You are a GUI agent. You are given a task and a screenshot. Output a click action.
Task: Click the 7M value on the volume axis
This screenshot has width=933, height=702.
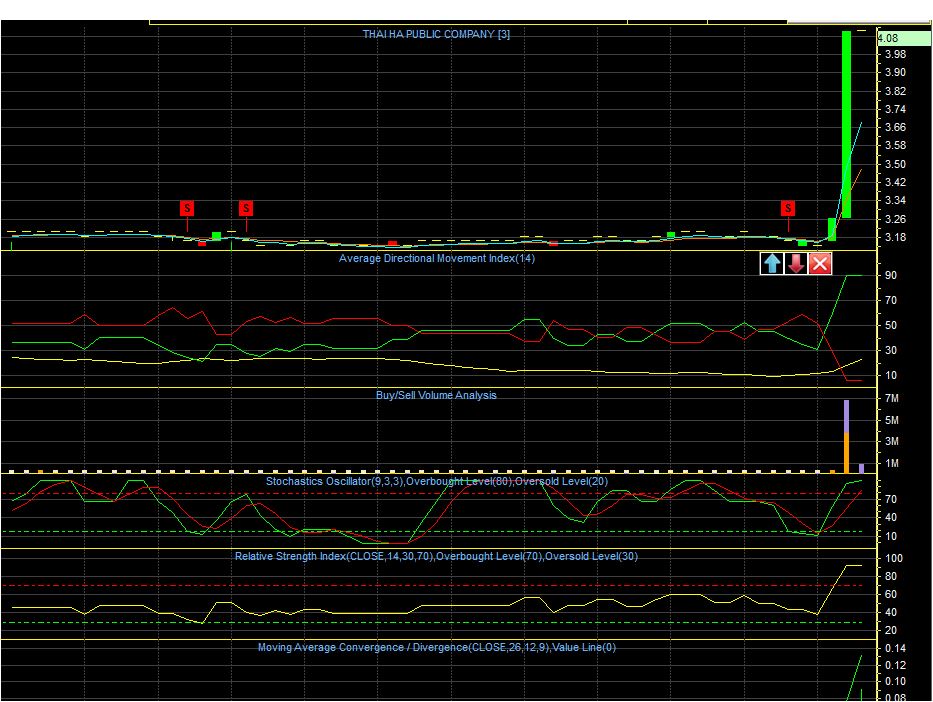click(x=891, y=399)
